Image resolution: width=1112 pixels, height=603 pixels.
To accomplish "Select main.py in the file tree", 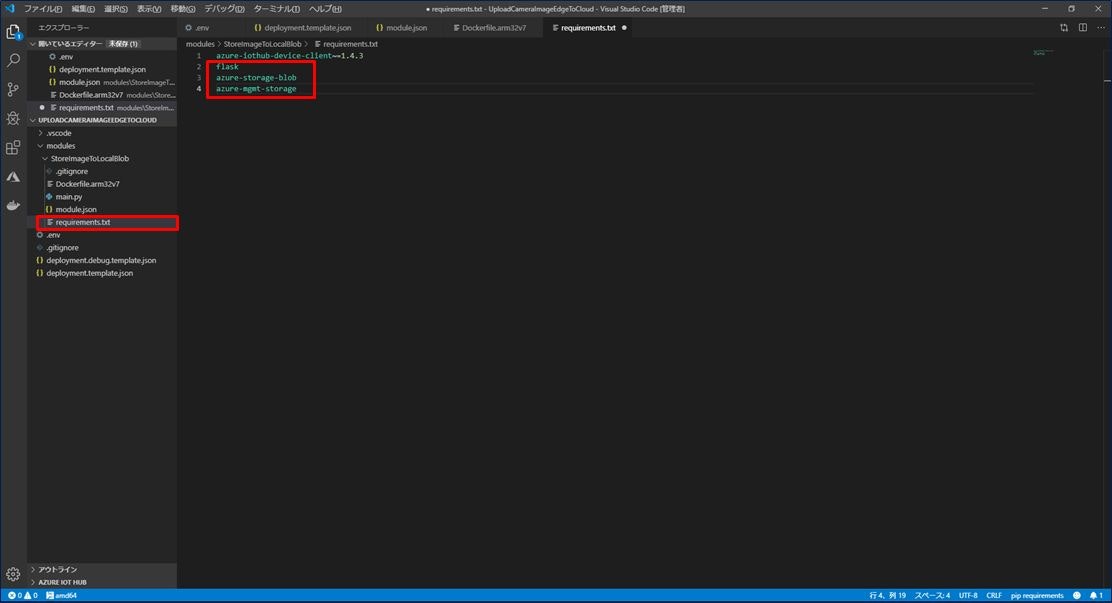I will [x=70, y=196].
